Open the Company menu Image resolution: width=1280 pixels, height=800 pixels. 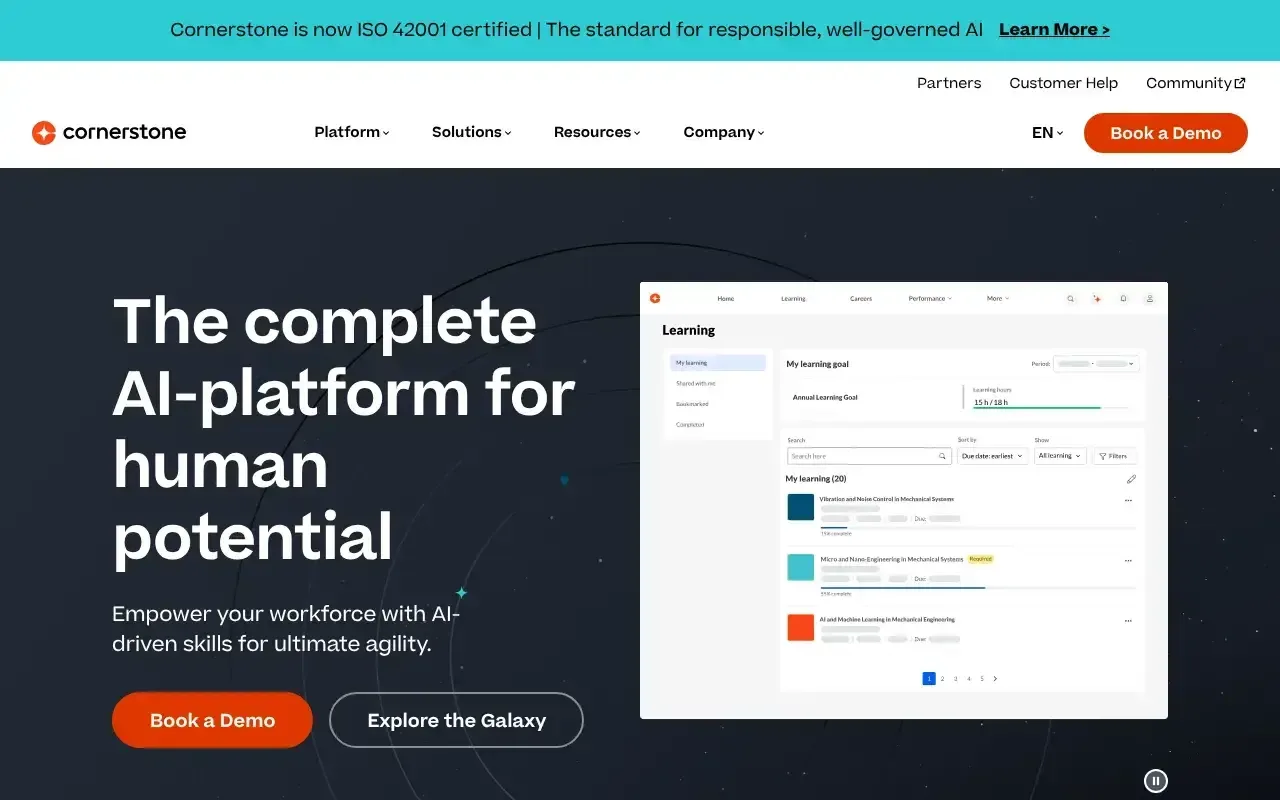[723, 132]
